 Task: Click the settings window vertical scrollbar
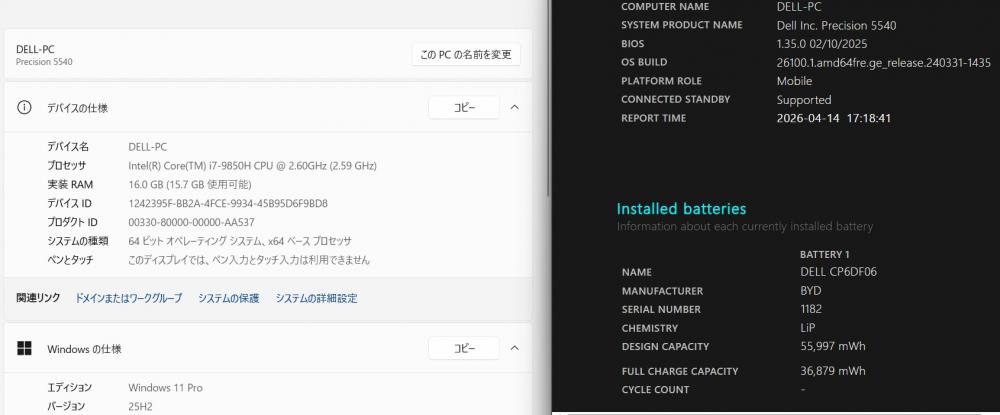(548, 96)
